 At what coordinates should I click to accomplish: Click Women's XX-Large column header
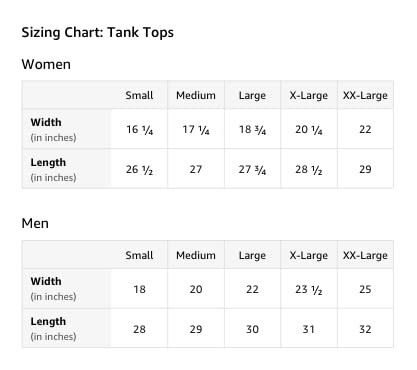[365, 95]
